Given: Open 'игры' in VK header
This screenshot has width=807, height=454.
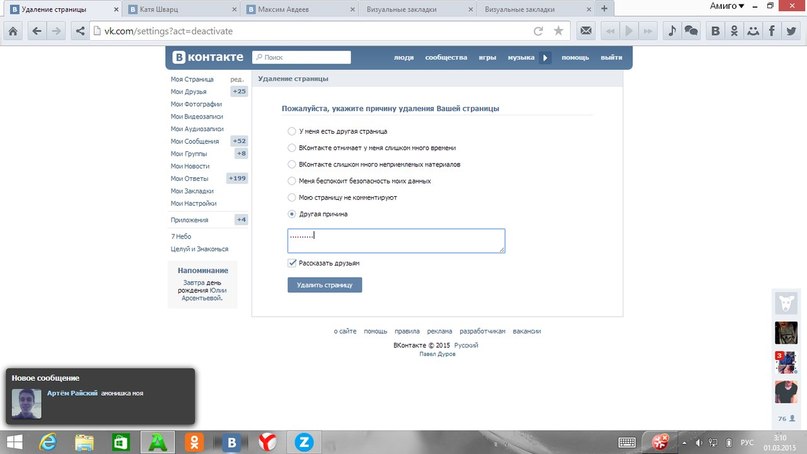Looking at the screenshot, I should click(487, 58).
